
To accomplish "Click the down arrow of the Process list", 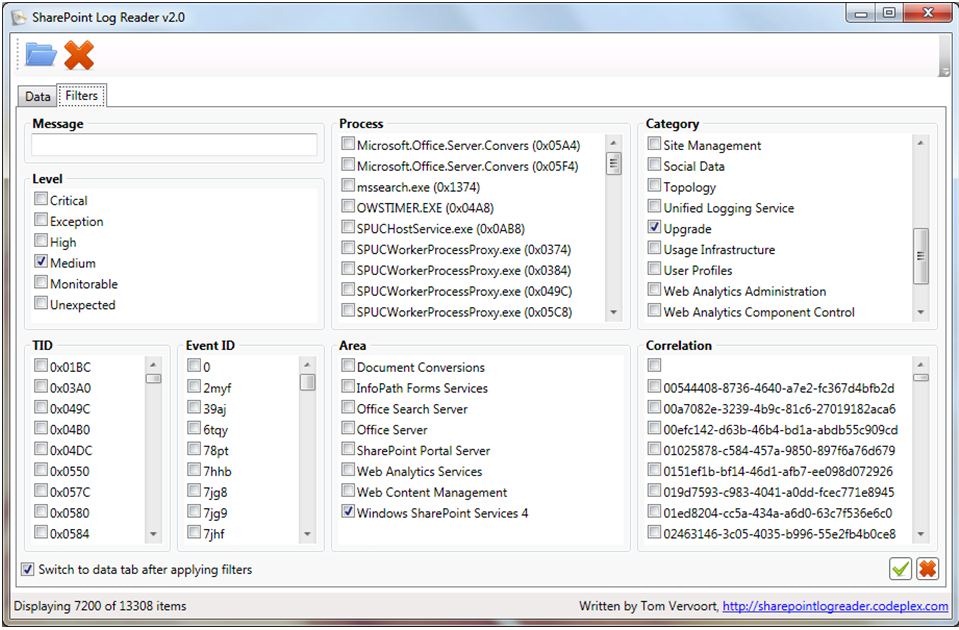I will [613, 313].
